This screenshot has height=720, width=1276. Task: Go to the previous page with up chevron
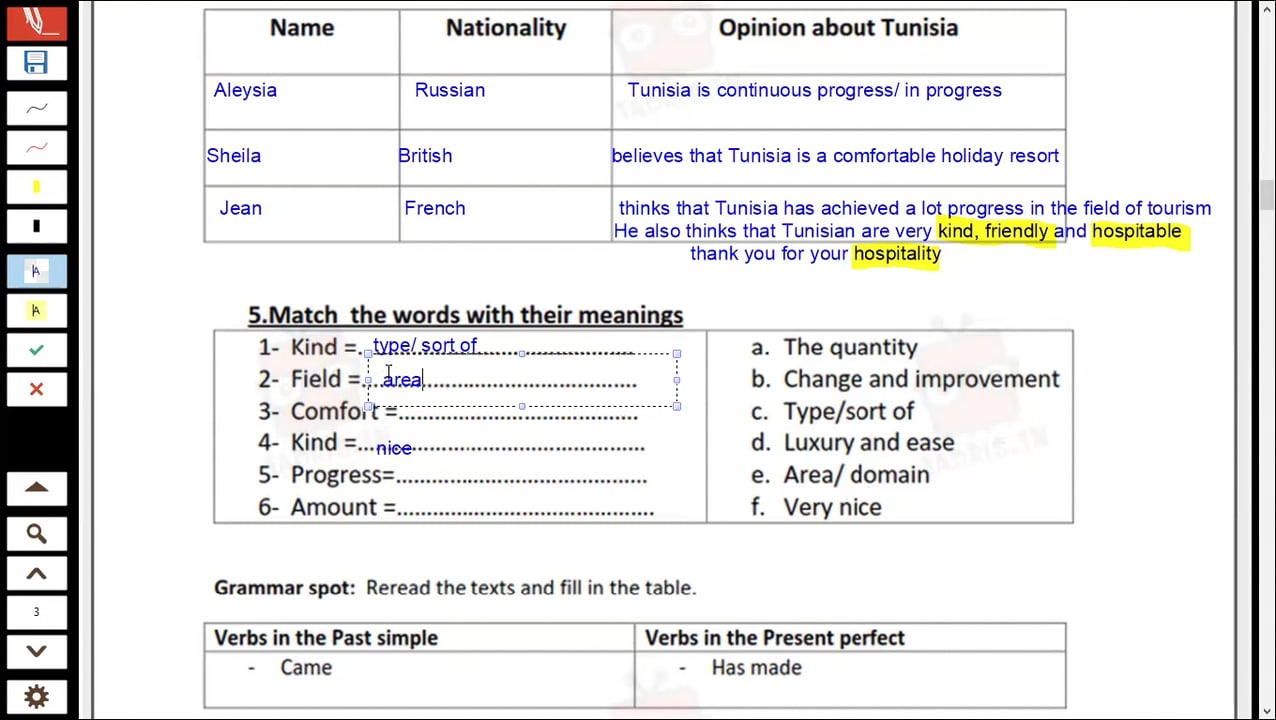pyautogui.click(x=36, y=574)
